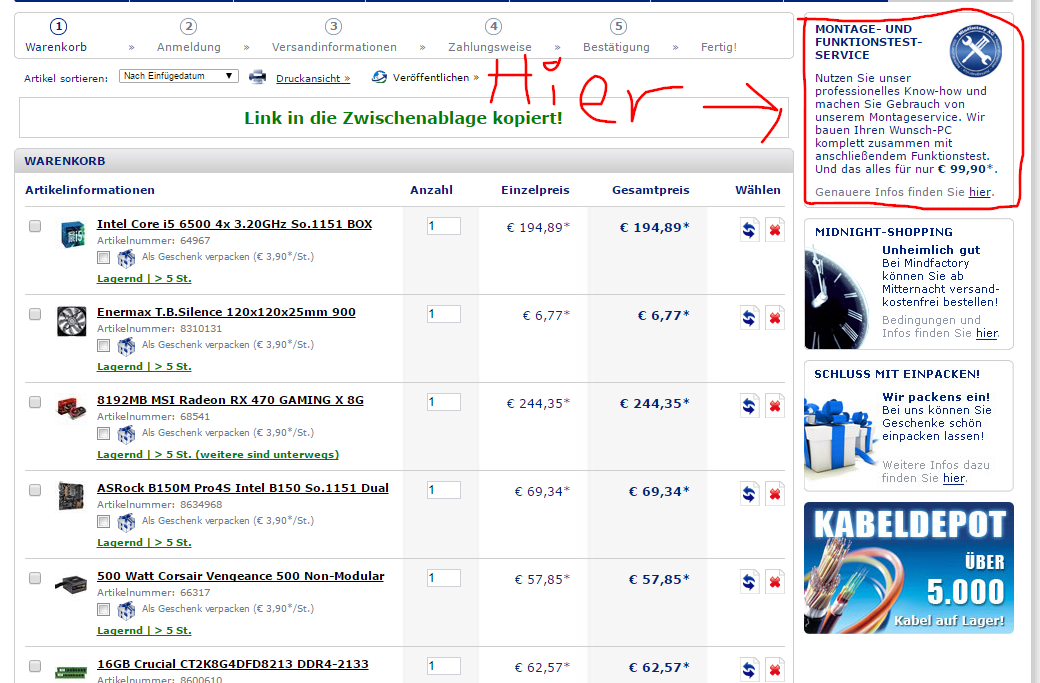This screenshot has height=683, width=1040.
Task: Click the Montage service wrench icon
Action: (x=975, y=50)
